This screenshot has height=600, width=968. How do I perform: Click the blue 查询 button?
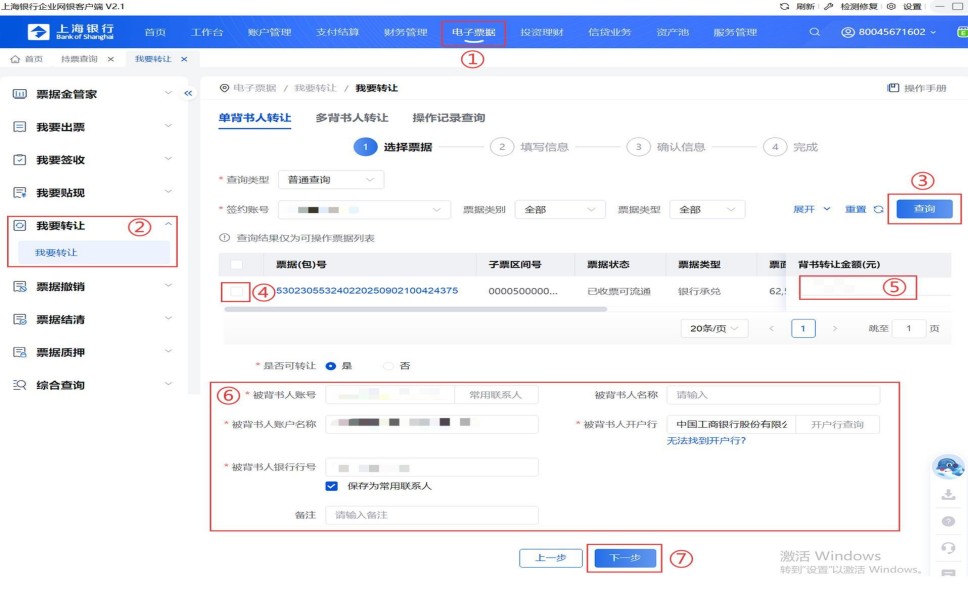pos(924,209)
